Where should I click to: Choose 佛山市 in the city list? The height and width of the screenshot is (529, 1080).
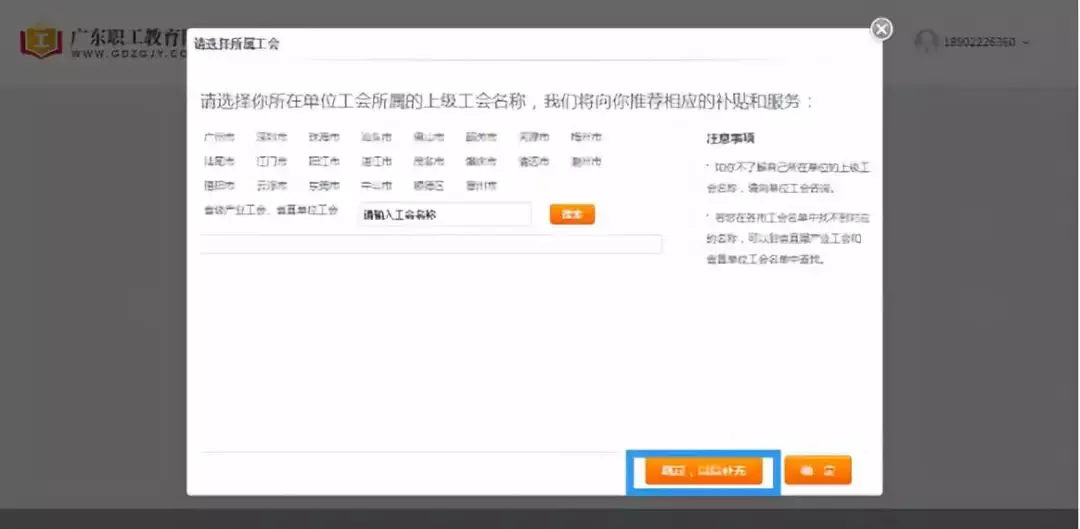point(428,137)
